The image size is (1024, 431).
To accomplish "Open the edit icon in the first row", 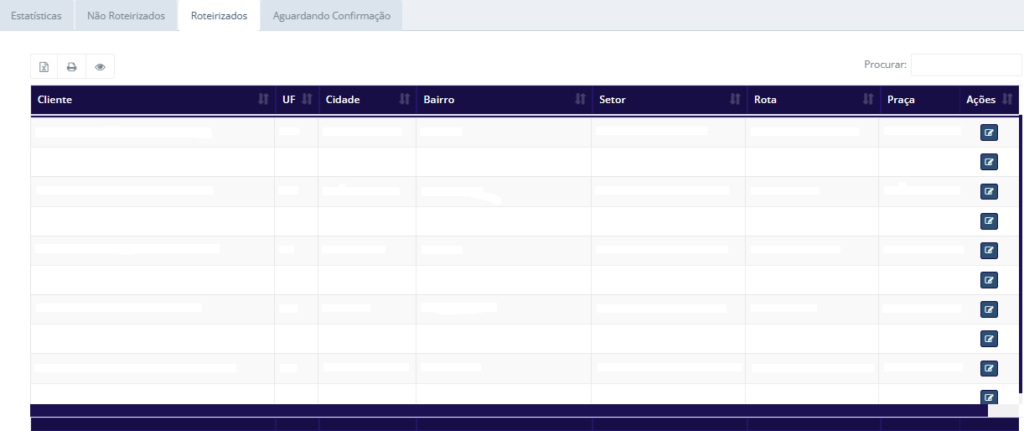I will [988, 132].
